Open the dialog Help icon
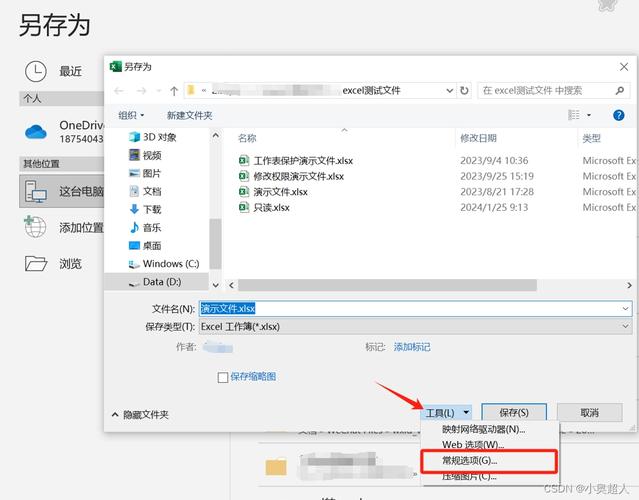 point(619,115)
